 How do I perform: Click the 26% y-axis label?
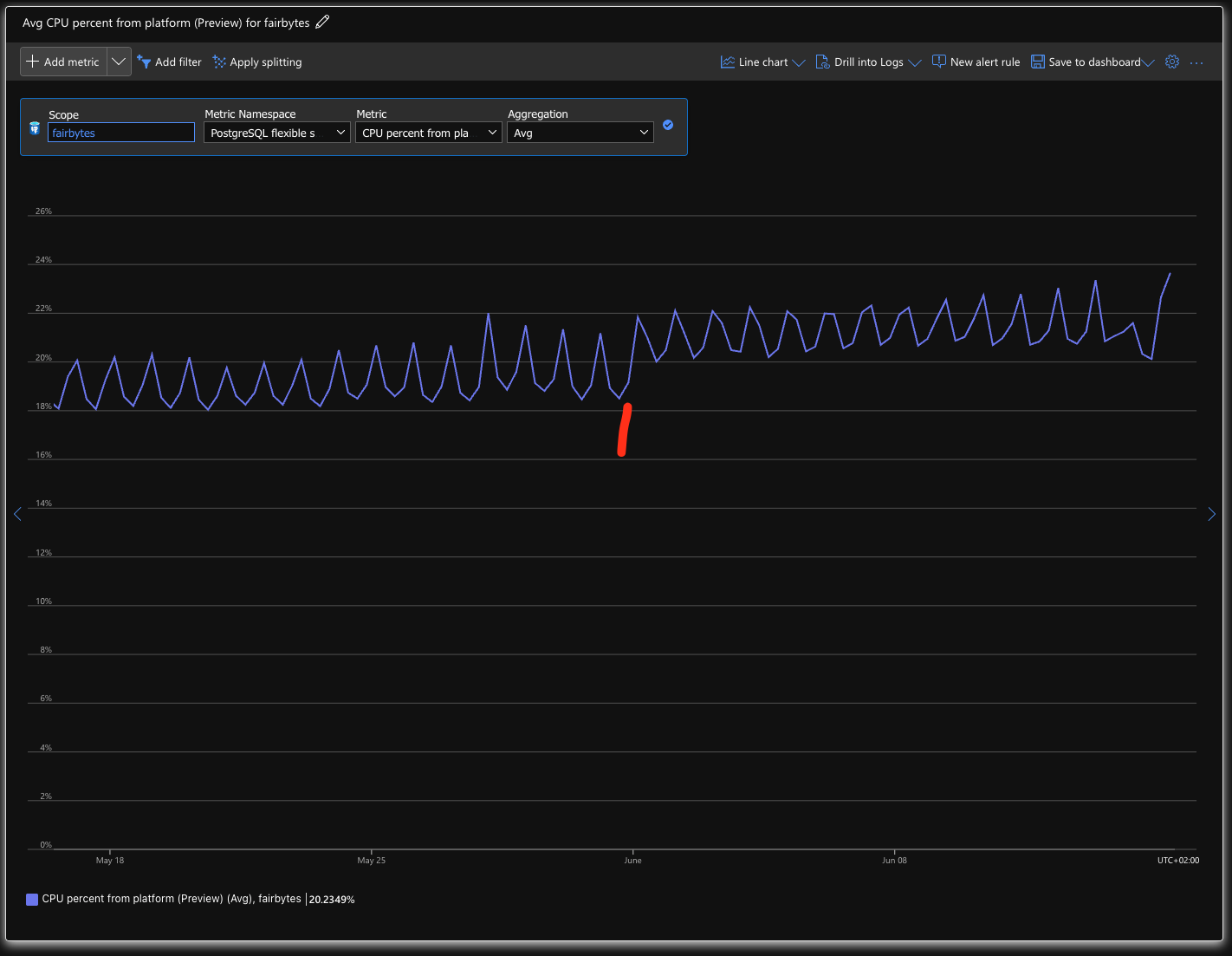(x=43, y=211)
